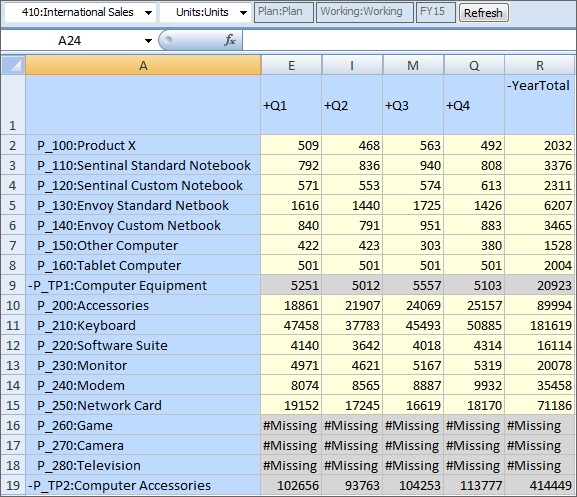Select the P_100:Product X cell
The width and height of the screenshot is (577, 497).
[143, 145]
